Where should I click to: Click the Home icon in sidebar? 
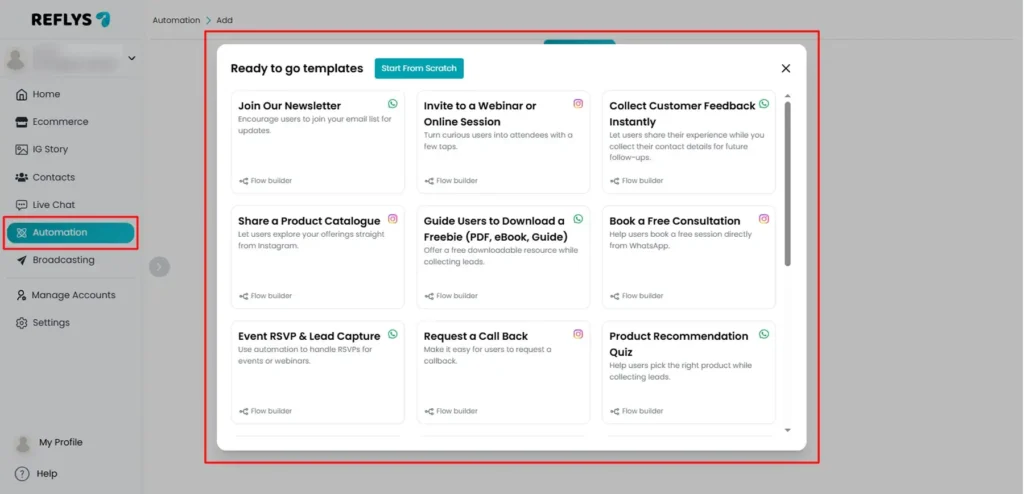pyautogui.click(x=22, y=94)
